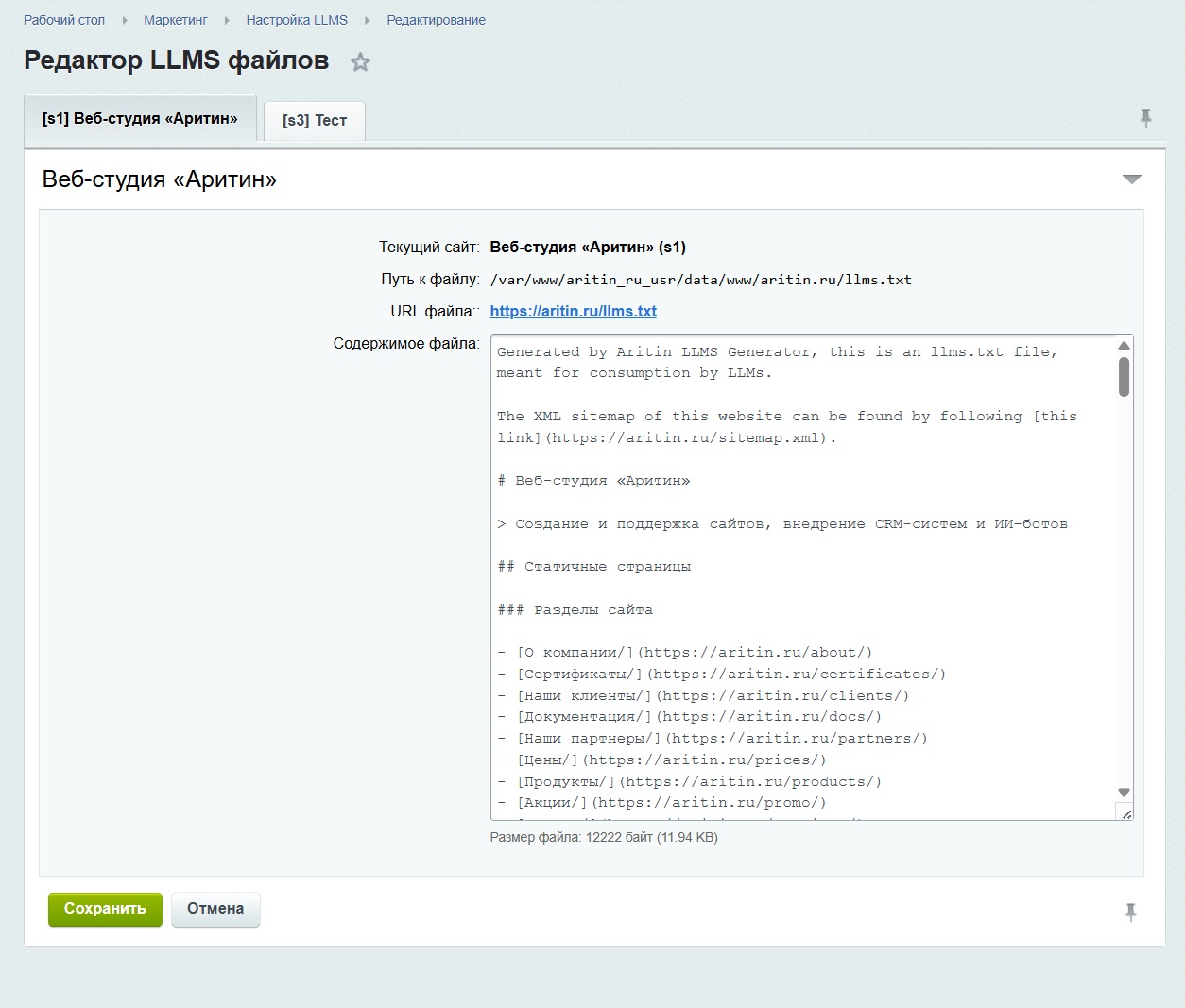Open the Маркетинг breadcrumb link

(x=175, y=20)
